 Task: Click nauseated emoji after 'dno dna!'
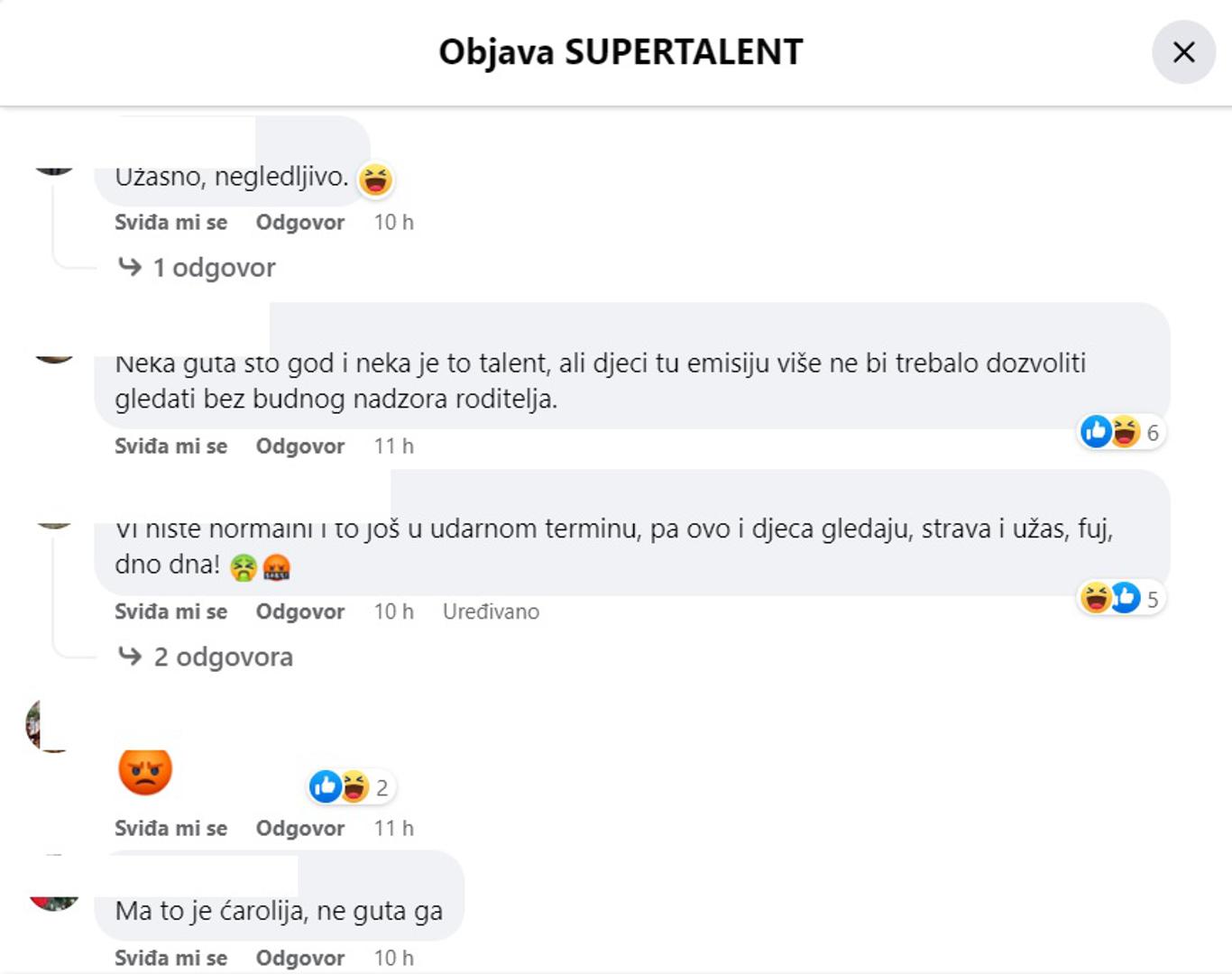point(244,567)
